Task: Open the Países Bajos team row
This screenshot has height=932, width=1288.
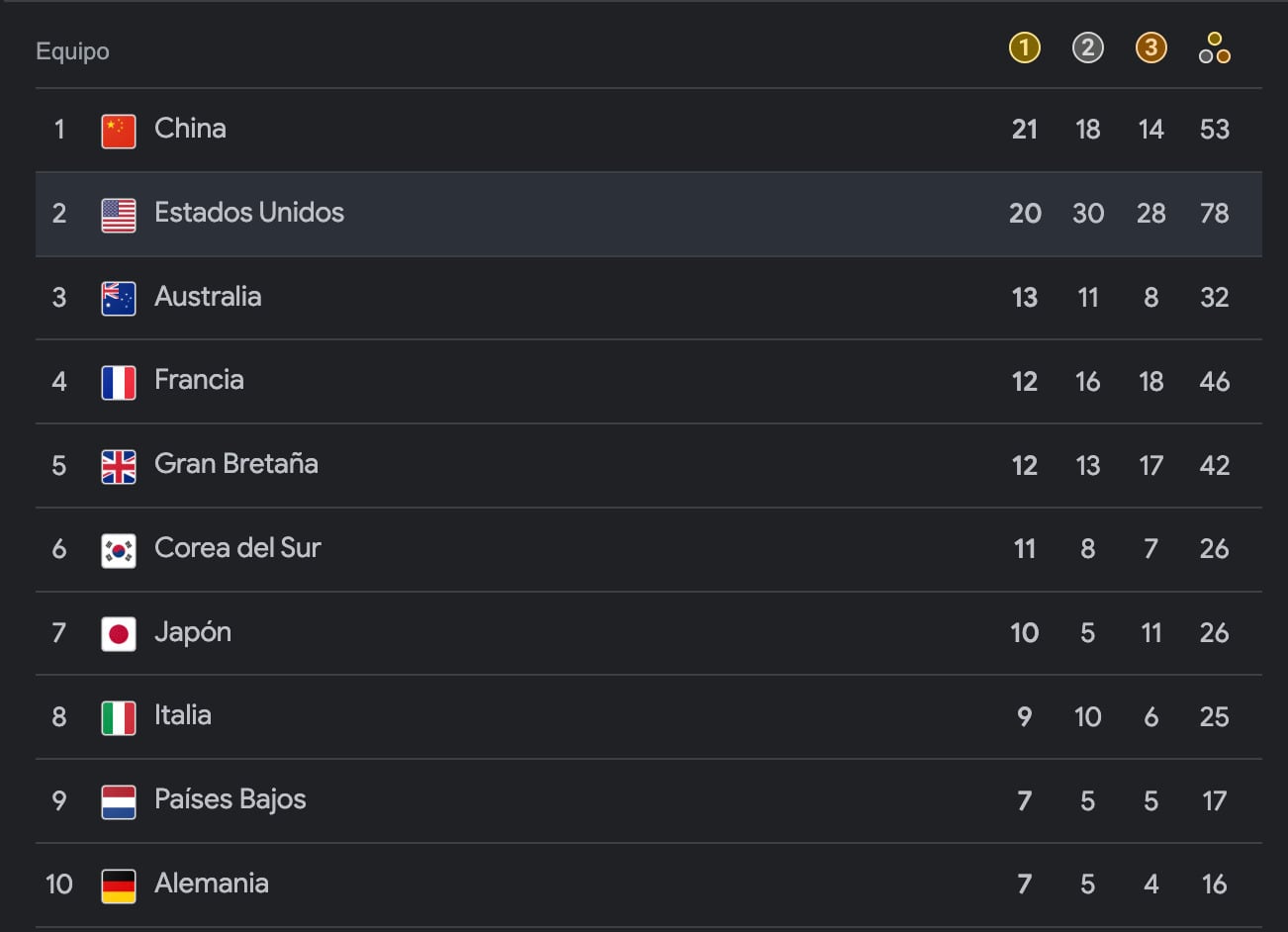Action: pyautogui.click(x=230, y=800)
